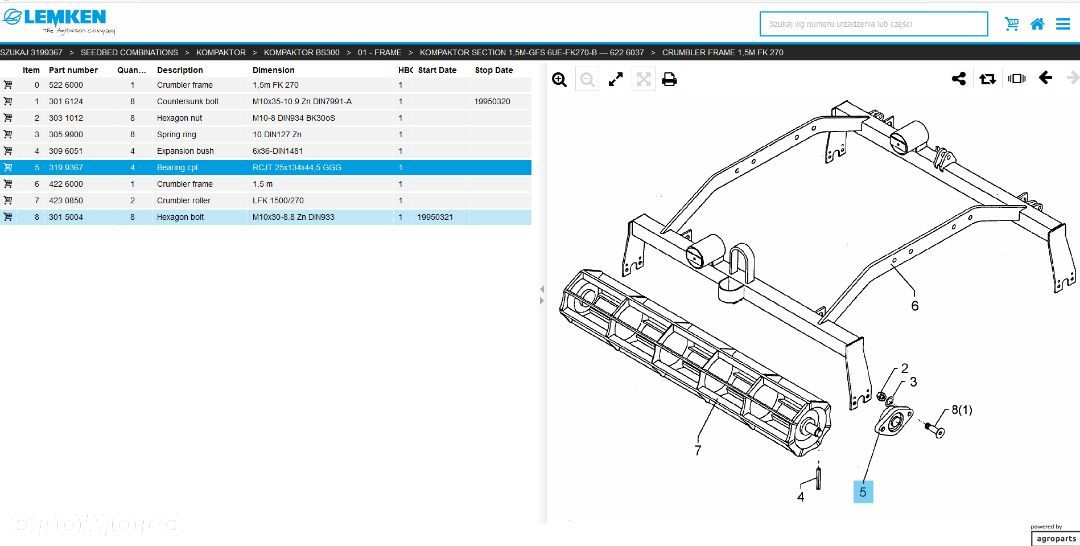The width and height of the screenshot is (1080, 546).
Task: Click dimension LFK 1500/270
Action: pyautogui.click(x=278, y=200)
